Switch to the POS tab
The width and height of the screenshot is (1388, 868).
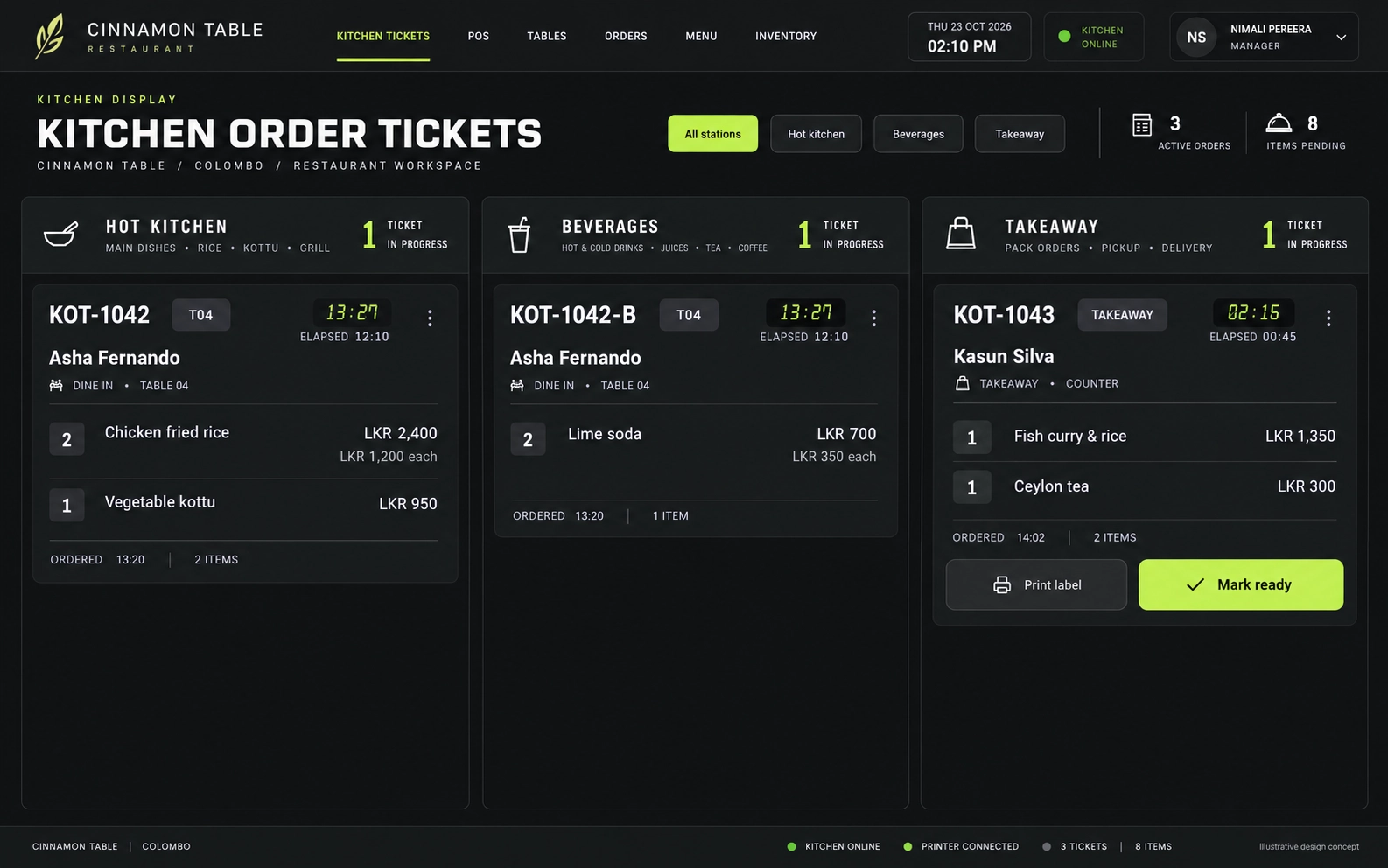pos(479,37)
